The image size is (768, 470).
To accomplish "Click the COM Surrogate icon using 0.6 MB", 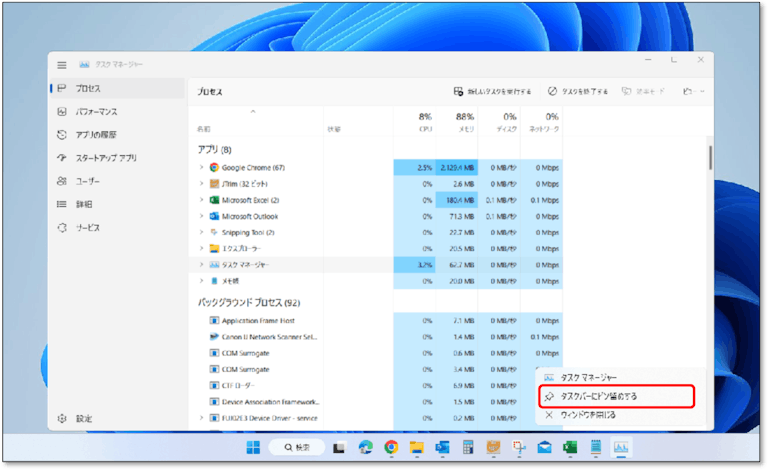I will [214, 353].
